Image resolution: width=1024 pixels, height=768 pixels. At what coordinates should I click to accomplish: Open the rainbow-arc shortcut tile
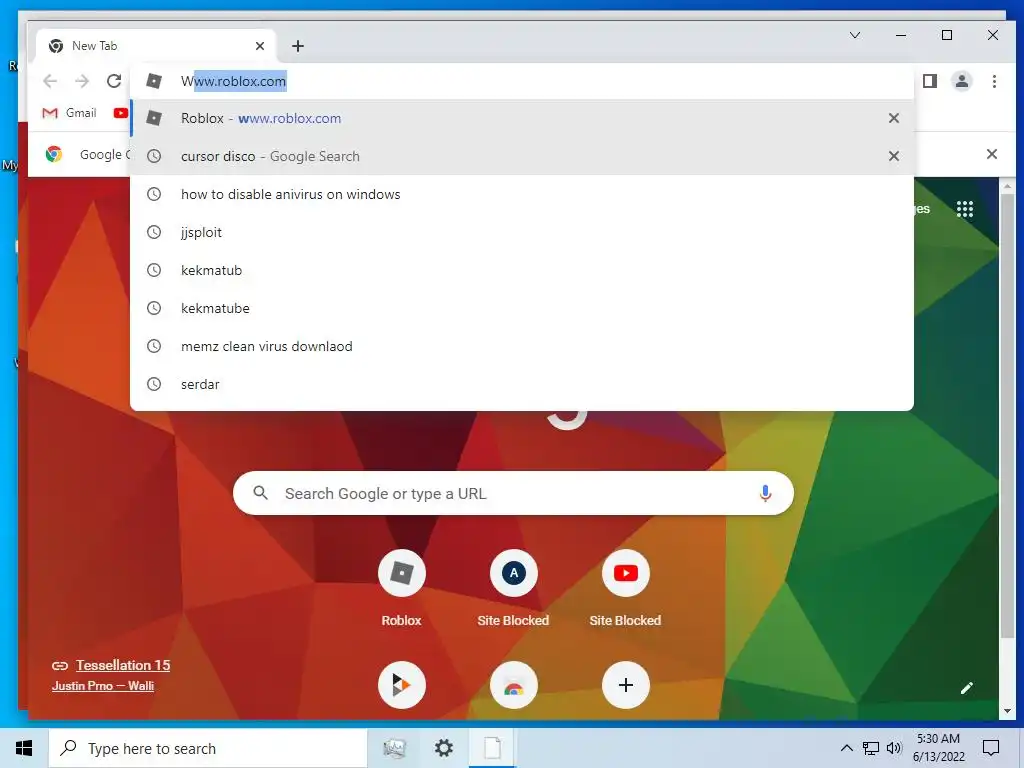tap(514, 685)
